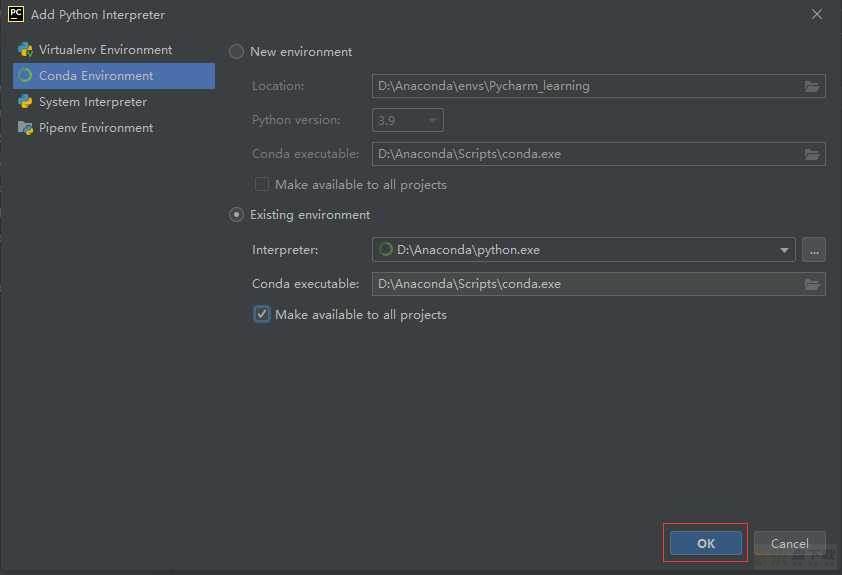Uncheck the ticked Make available to all projects checkbox
Image resolution: width=842 pixels, height=575 pixels.
point(262,314)
